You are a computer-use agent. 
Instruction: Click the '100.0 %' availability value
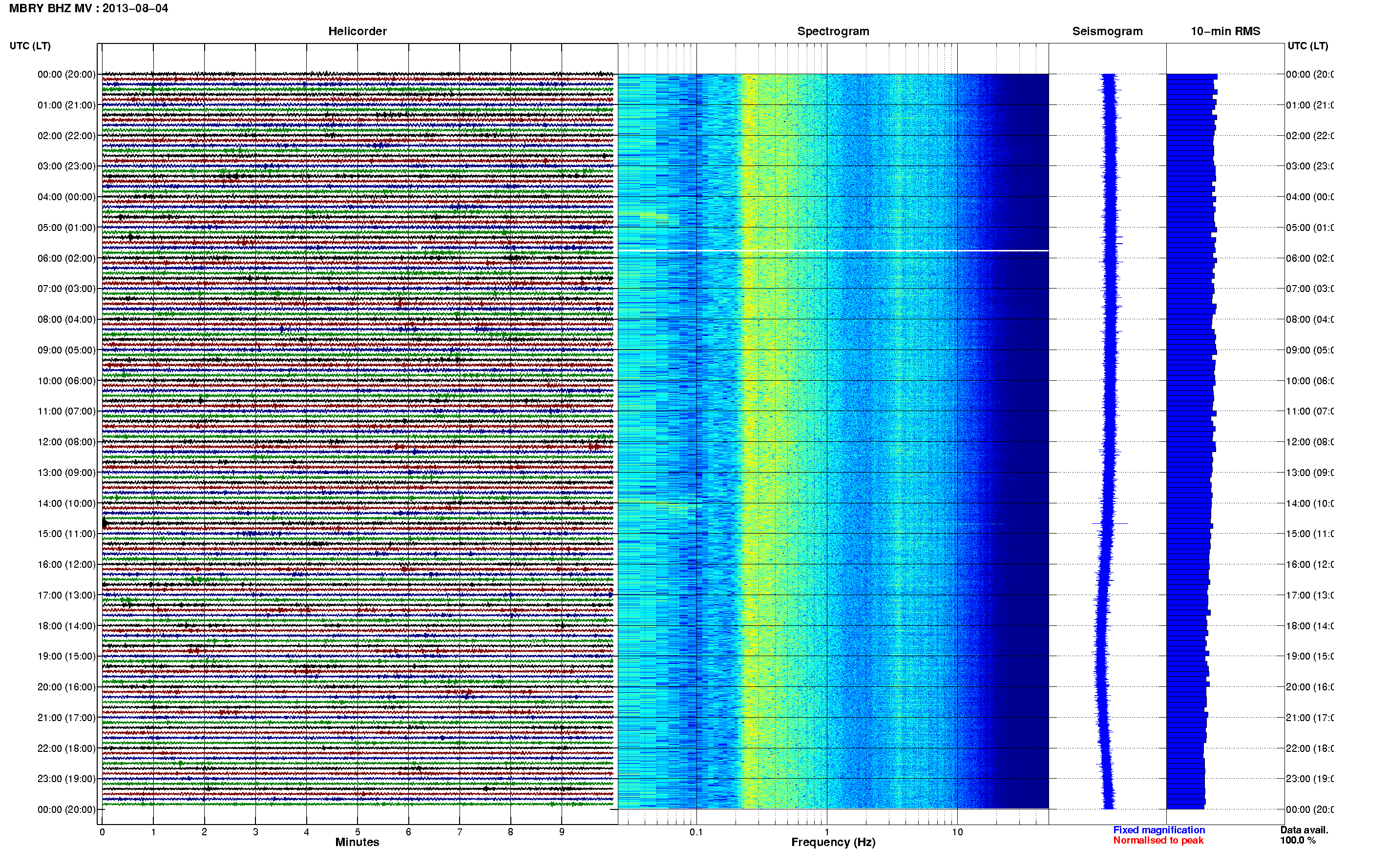1298,841
